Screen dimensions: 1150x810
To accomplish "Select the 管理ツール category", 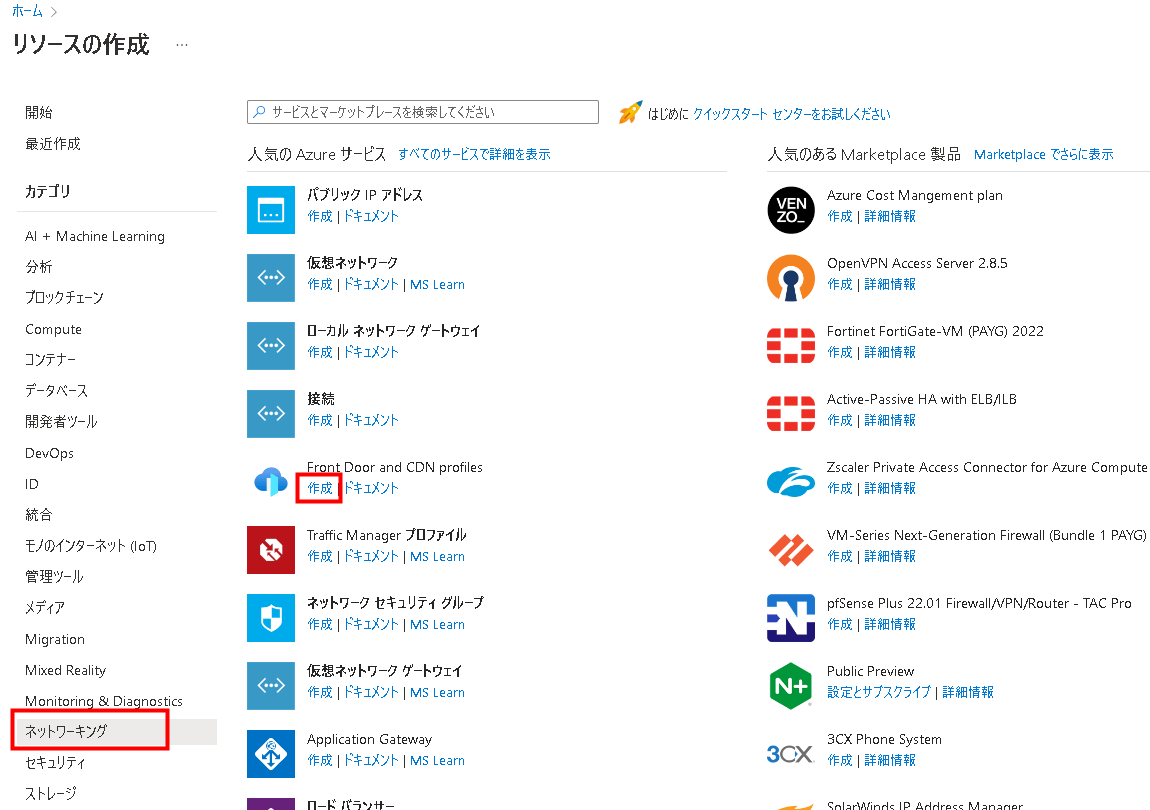I will point(54,577).
